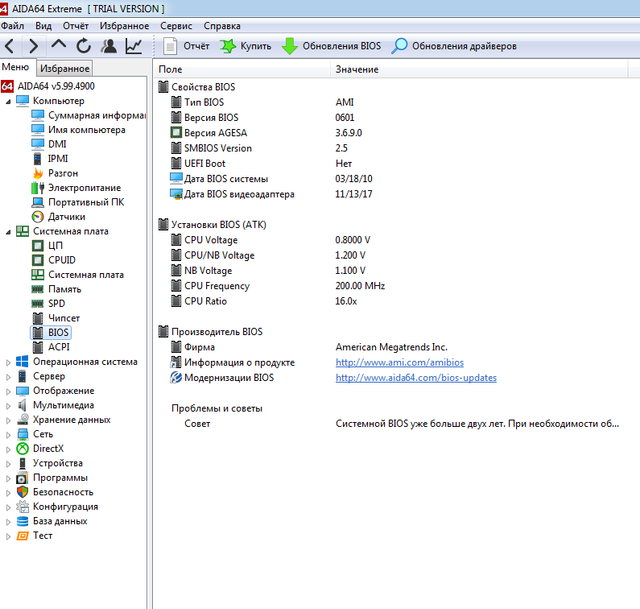Click the Программы icon in tree

22,478
